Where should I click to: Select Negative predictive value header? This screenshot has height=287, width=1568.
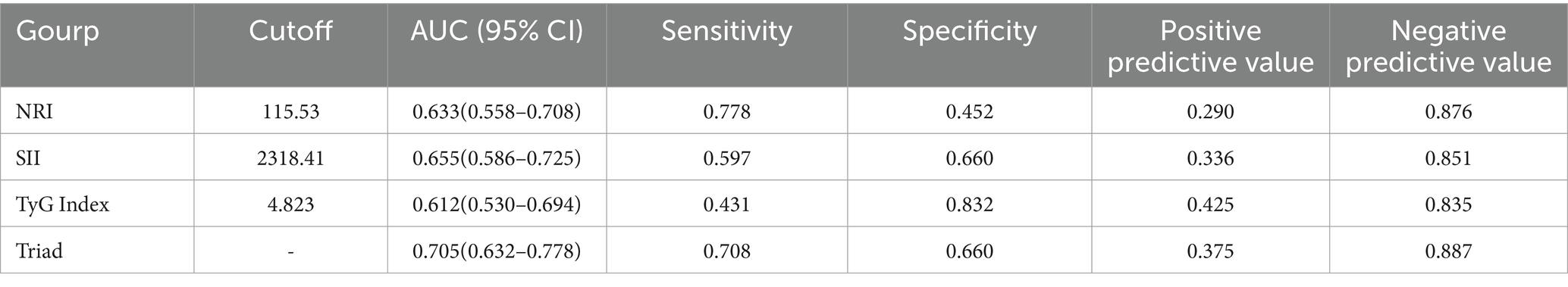pos(1448,45)
